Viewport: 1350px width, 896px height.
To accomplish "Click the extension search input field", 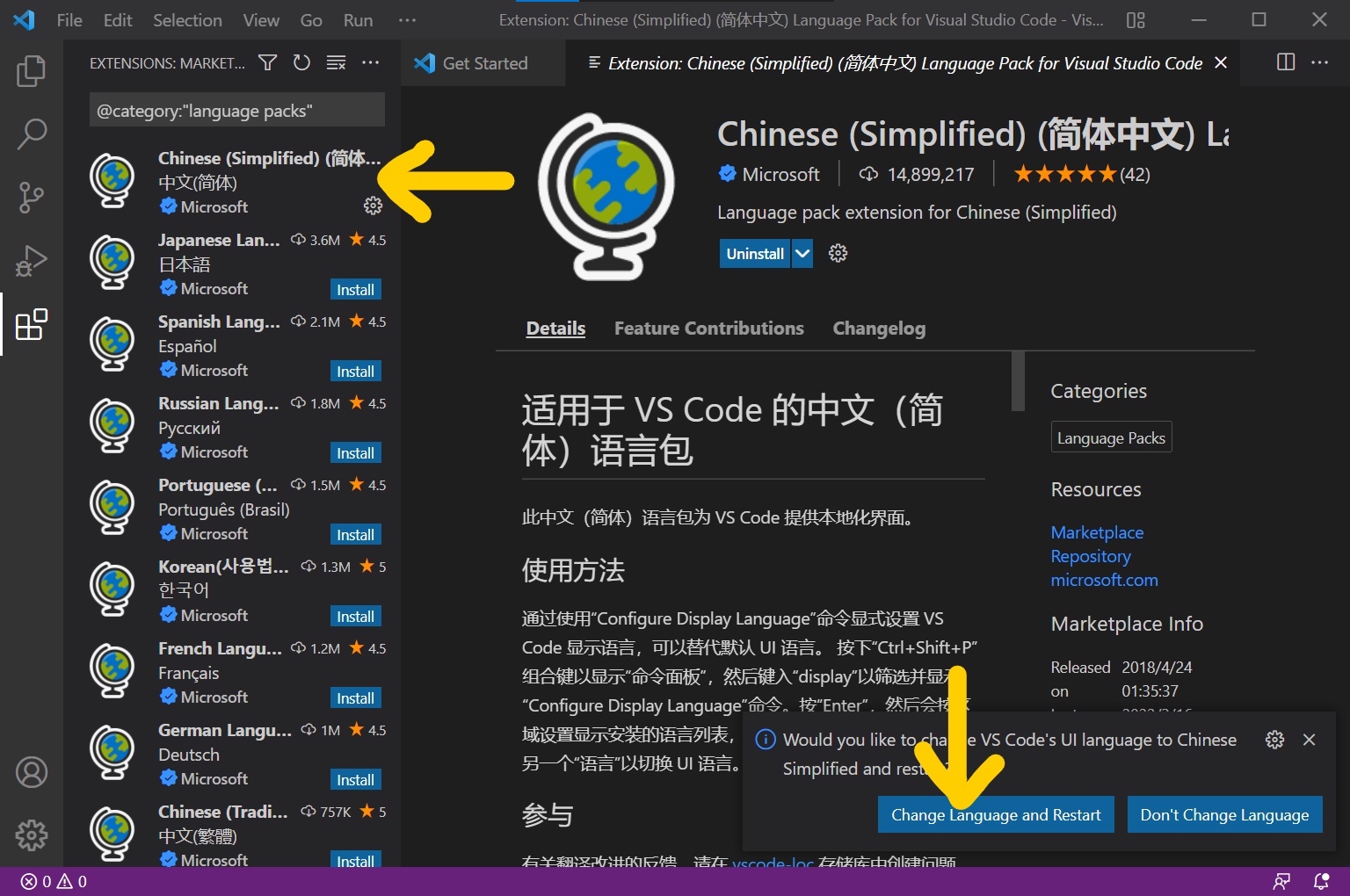I will (236, 110).
